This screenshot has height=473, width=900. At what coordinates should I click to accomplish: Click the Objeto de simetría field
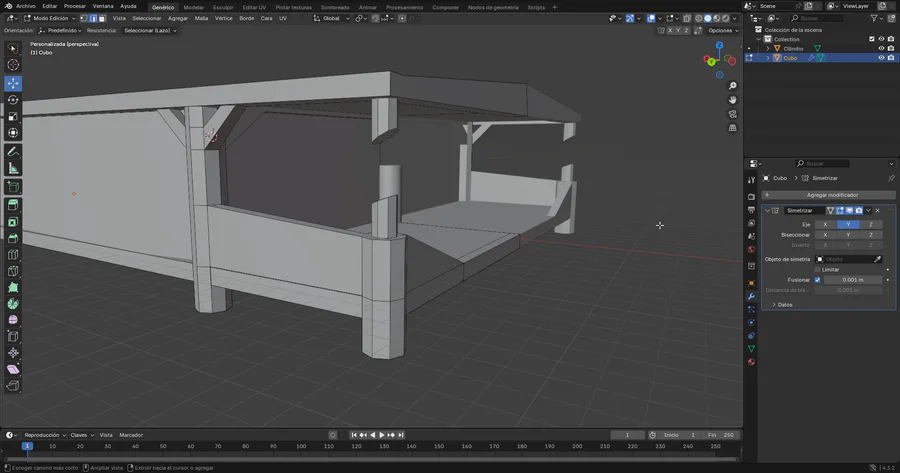click(x=845, y=259)
